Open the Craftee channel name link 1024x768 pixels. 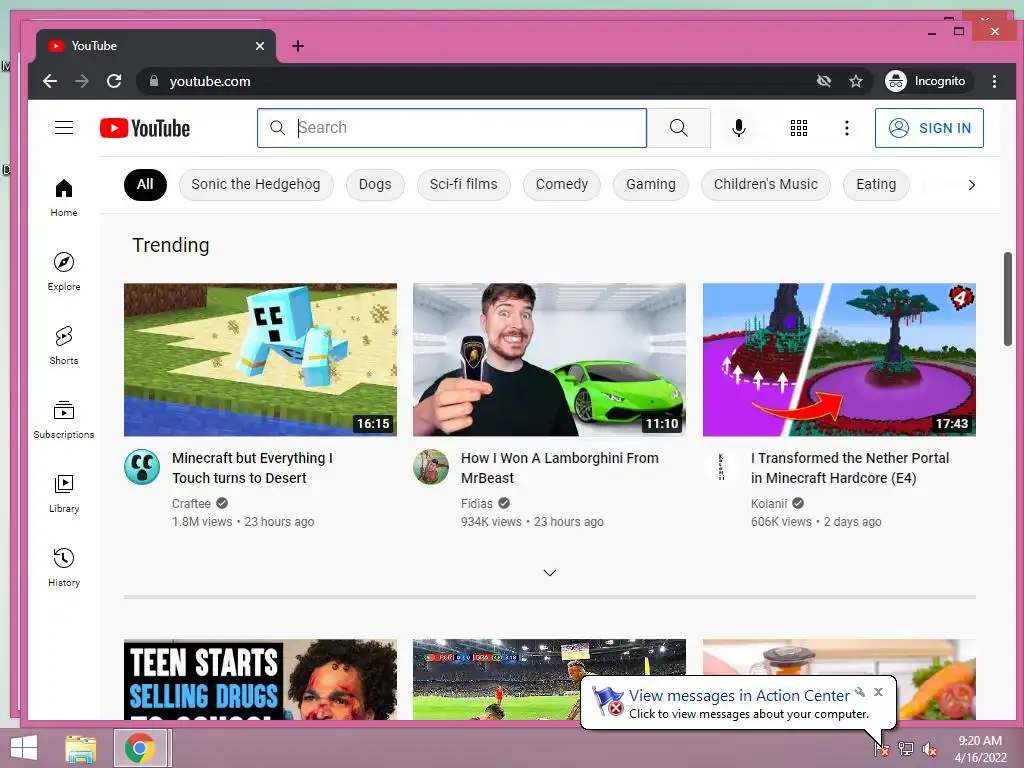(x=191, y=504)
